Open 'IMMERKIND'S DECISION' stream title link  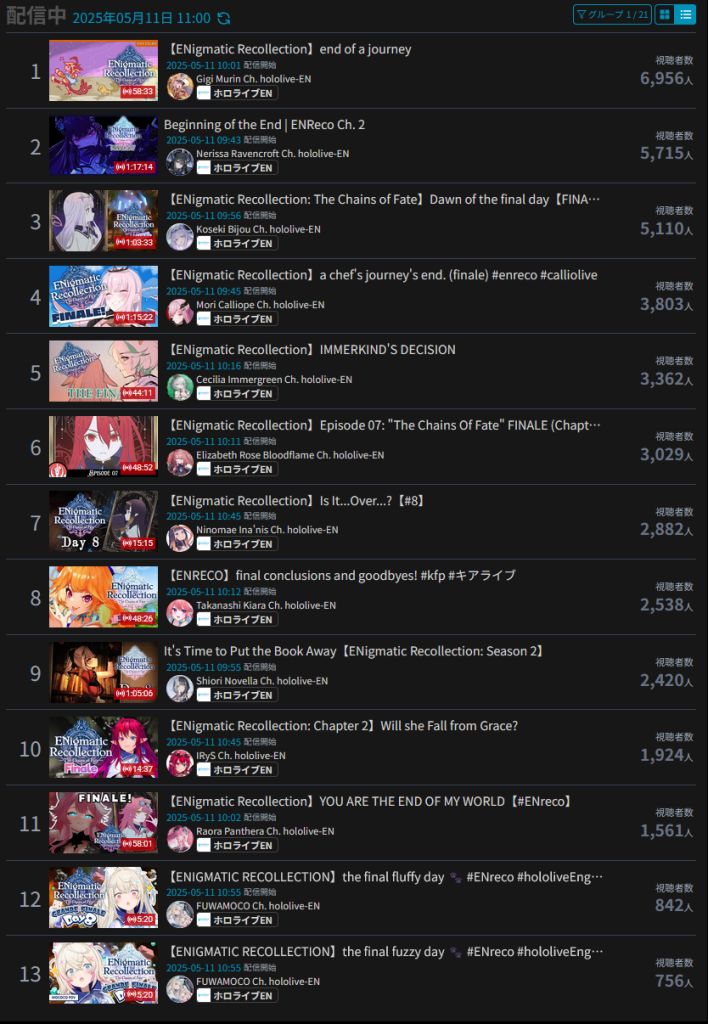click(312, 349)
